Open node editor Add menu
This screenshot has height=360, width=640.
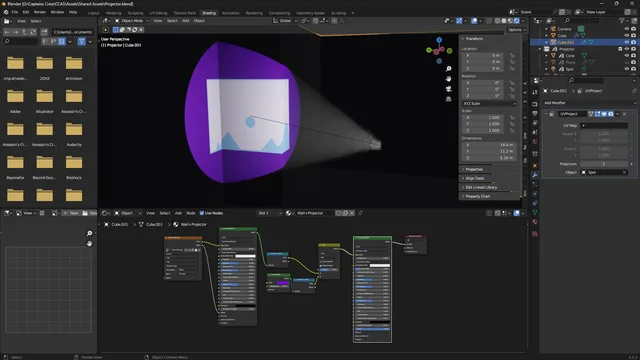(178, 213)
